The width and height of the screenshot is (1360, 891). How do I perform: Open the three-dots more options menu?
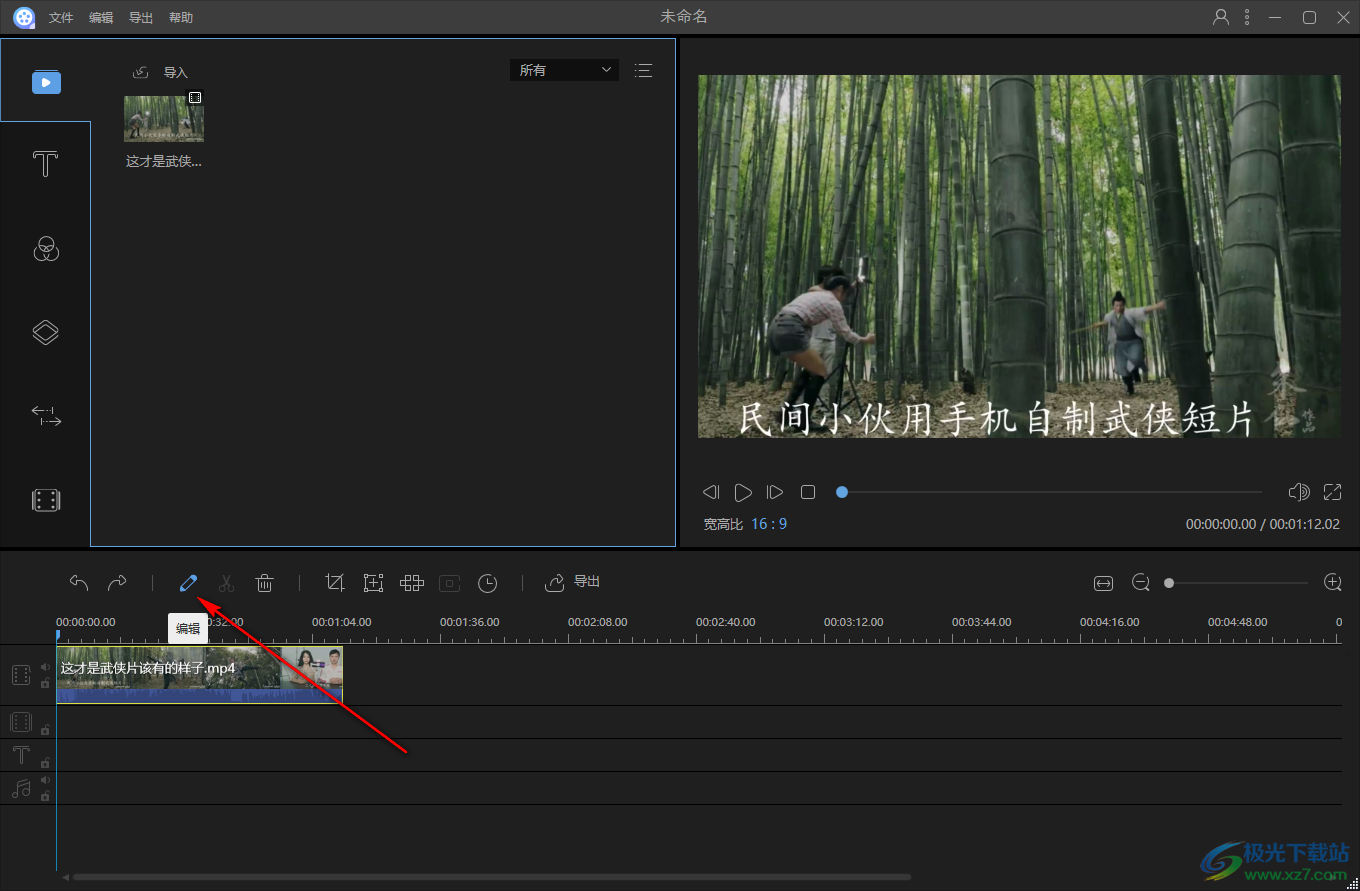click(x=1247, y=17)
